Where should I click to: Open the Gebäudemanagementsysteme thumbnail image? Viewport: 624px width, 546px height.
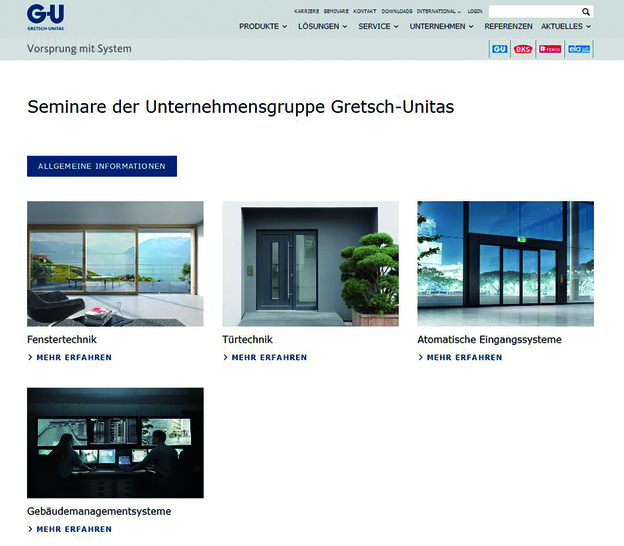pos(115,442)
